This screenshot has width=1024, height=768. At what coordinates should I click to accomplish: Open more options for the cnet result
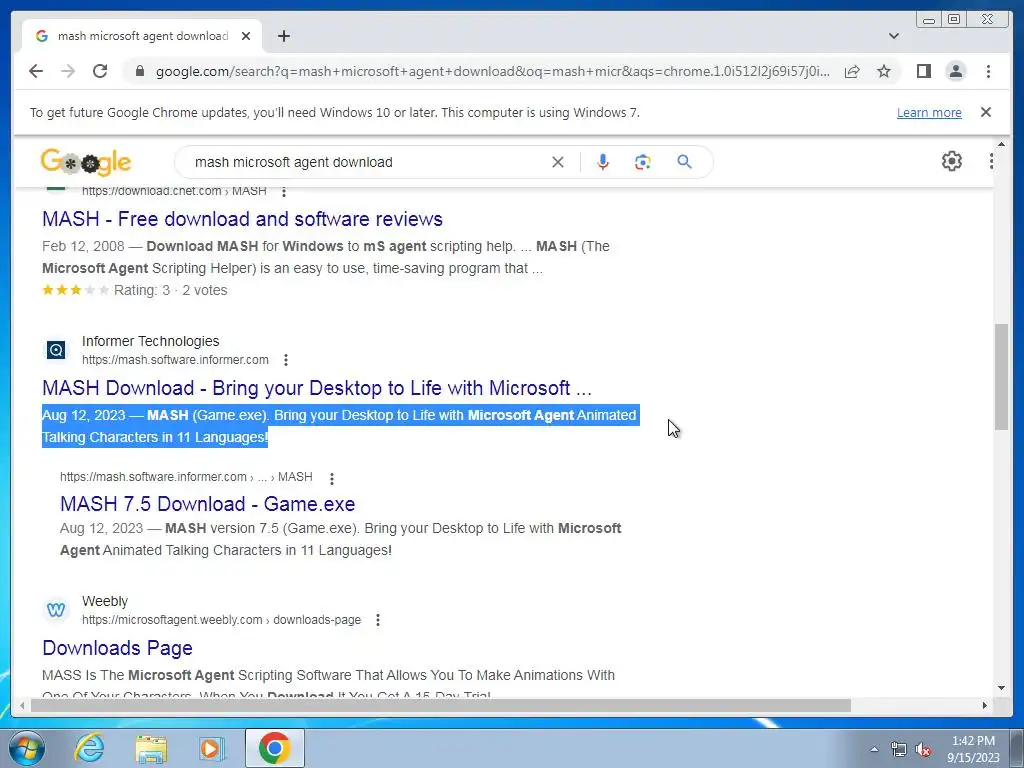[x=283, y=191]
